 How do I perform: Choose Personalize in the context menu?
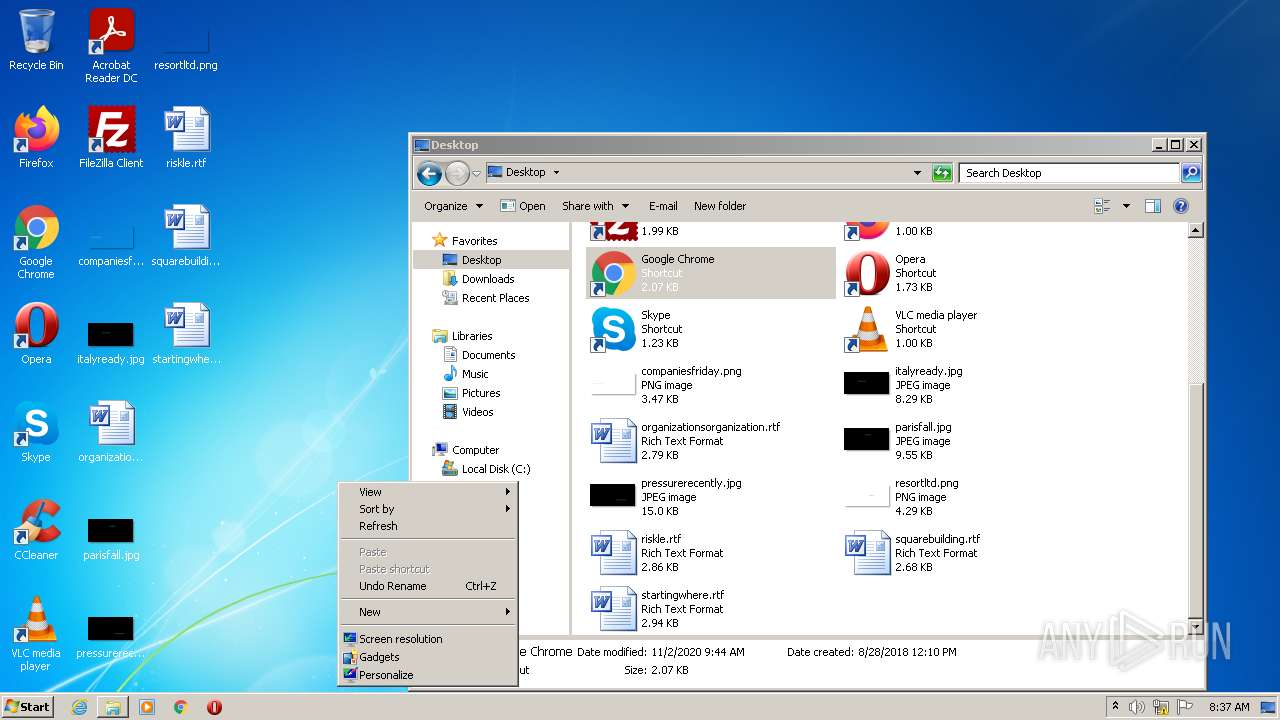pos(428,675)
